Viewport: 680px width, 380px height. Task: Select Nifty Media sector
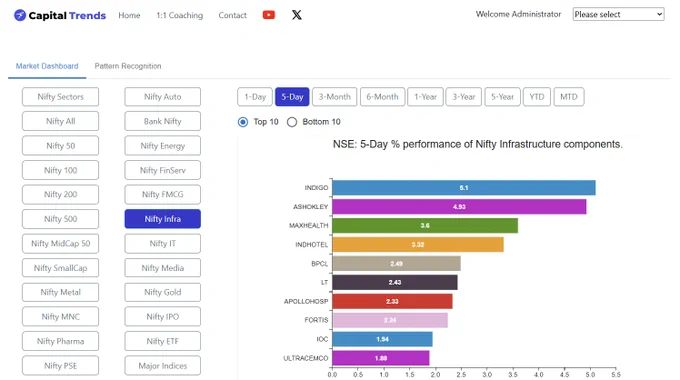(x=163, y=268)
